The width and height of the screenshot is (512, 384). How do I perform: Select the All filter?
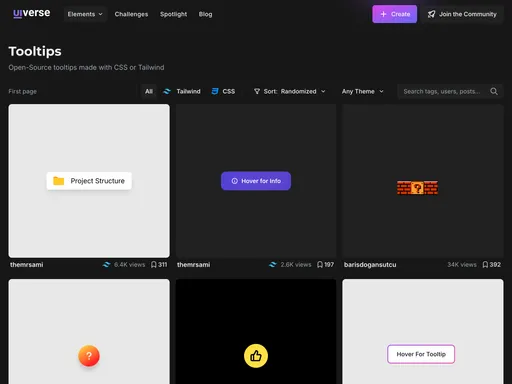click(x=149, y=91)
